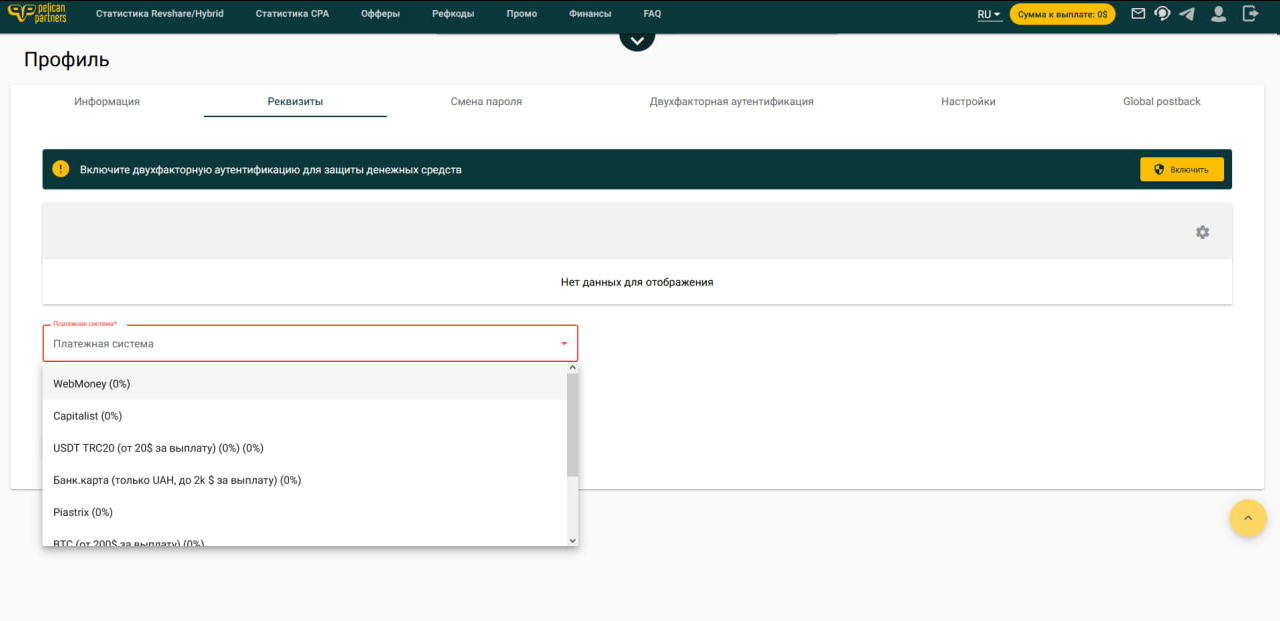The image size is (1280, 621).
Task: Open the Финансы menu item
Action: pyautogui.click(x=590, y=14)
